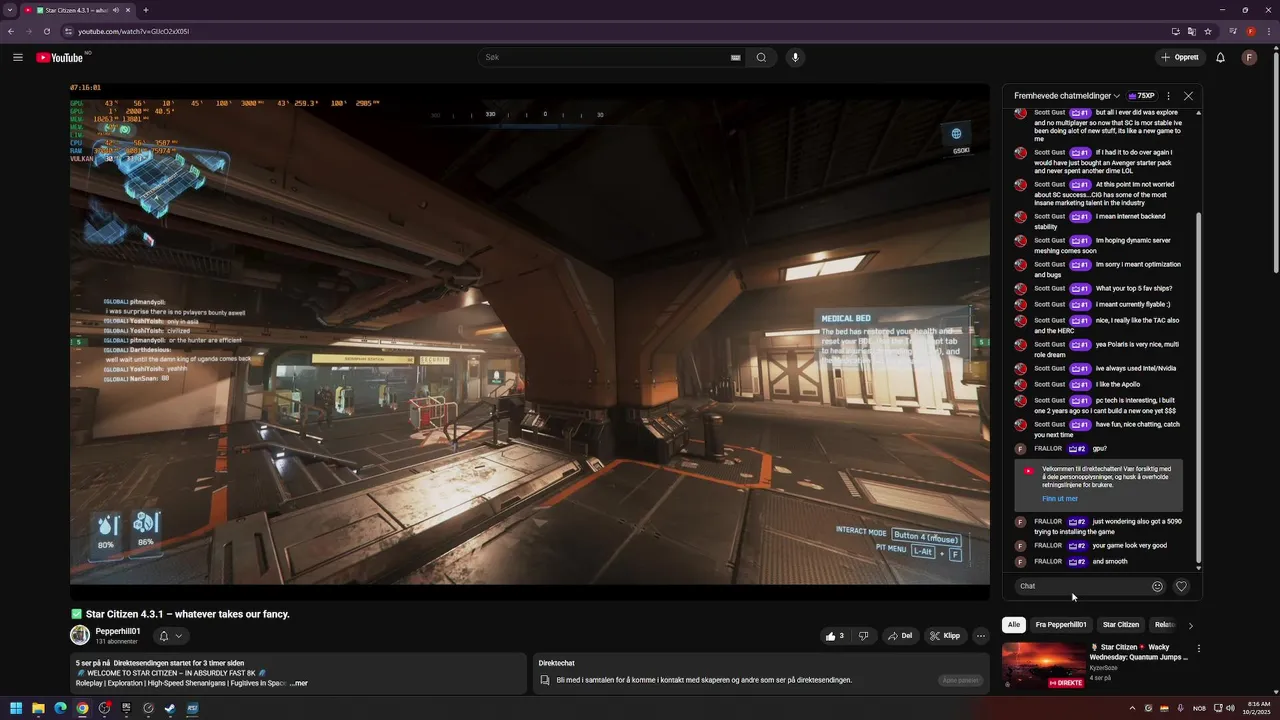Viewport: 1280px width, 720px height.
Task: Click the page vertical scrollbar
Action: click(x=1276, y=160)
